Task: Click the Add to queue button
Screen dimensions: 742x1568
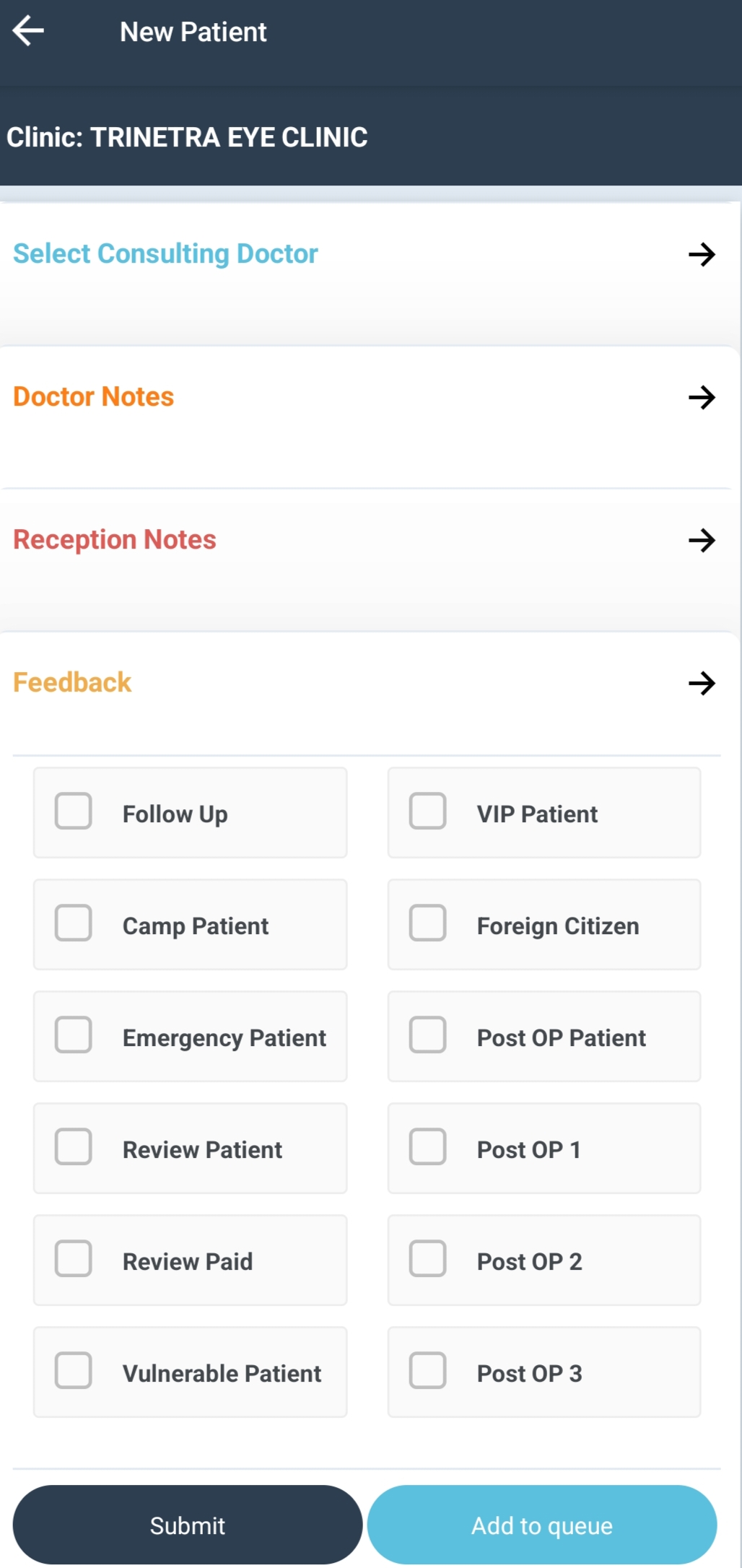Action: tap(542, 1525)
